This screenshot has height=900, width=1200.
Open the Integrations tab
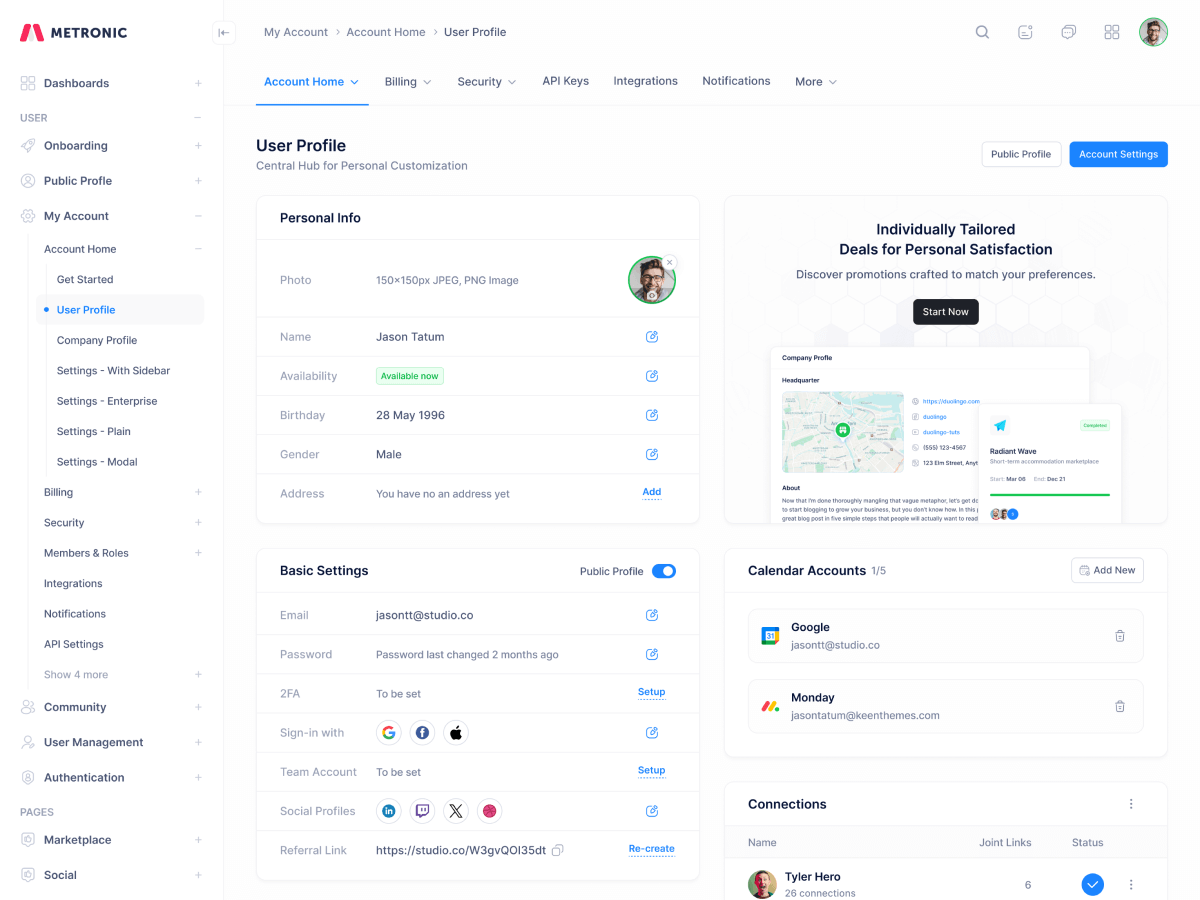(x=645, y=81)
